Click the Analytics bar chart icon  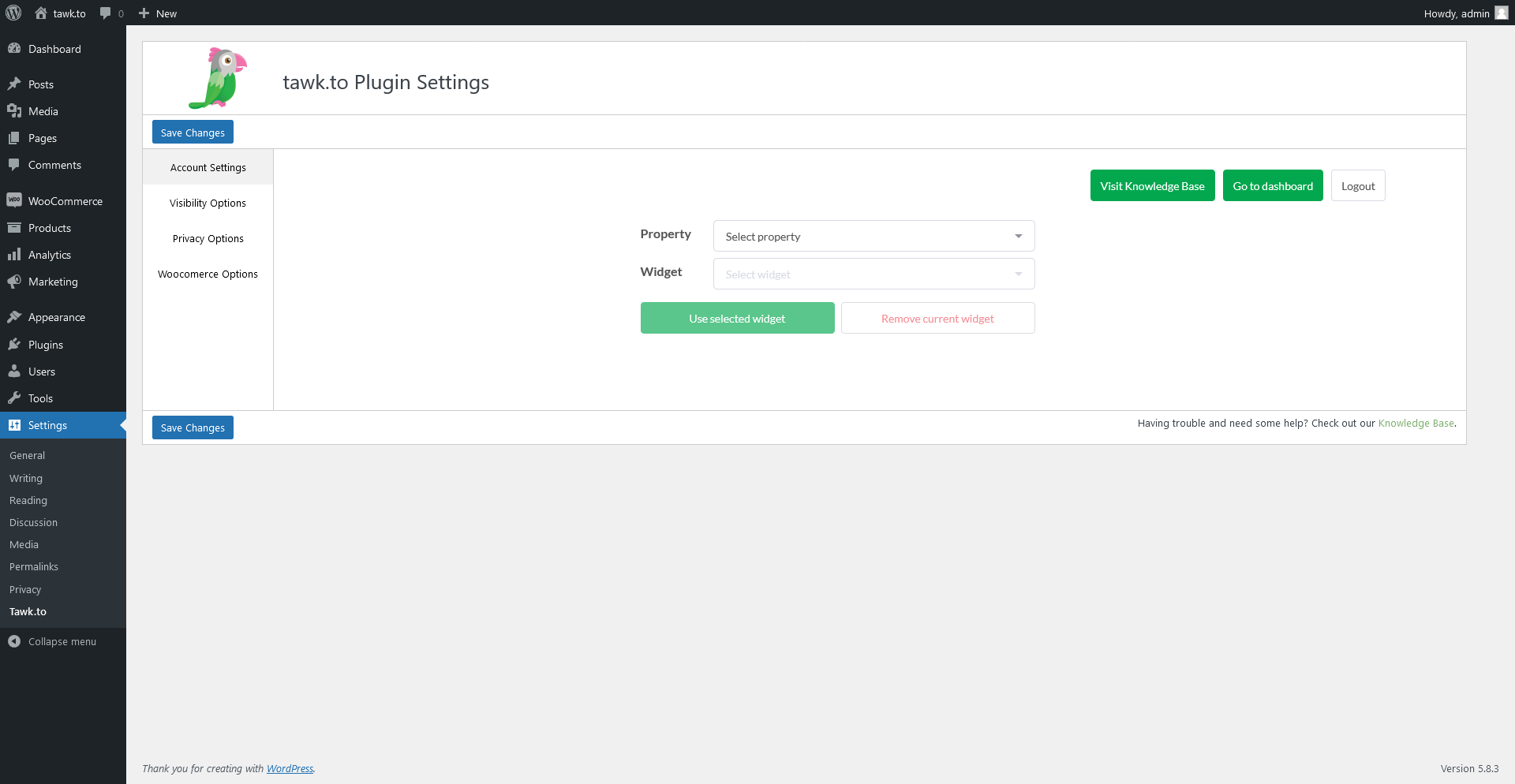[14, 255]
